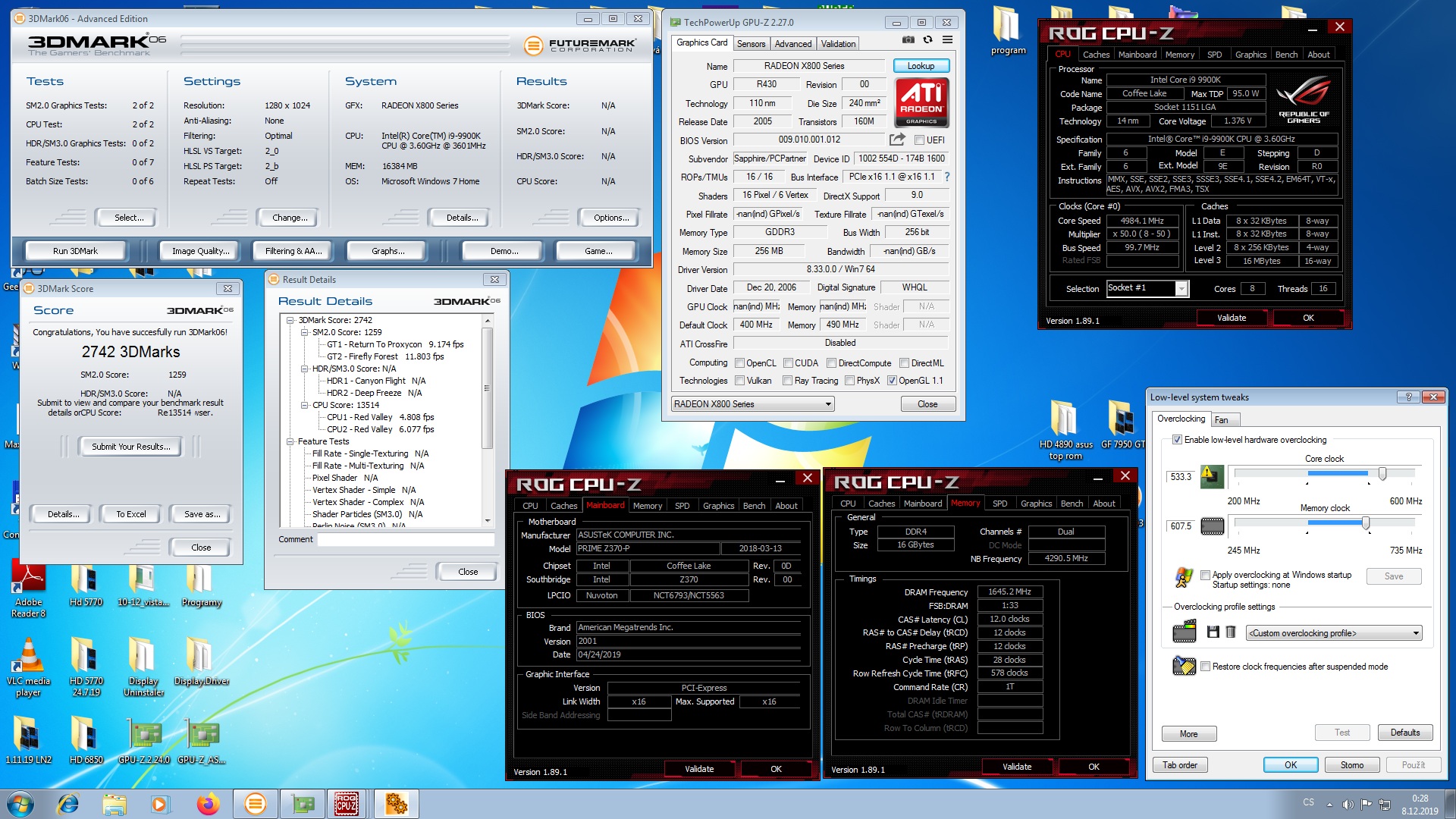Toggle UEFI checkbox in GPU-Z
1456x819 pixels.
point(919,140)
